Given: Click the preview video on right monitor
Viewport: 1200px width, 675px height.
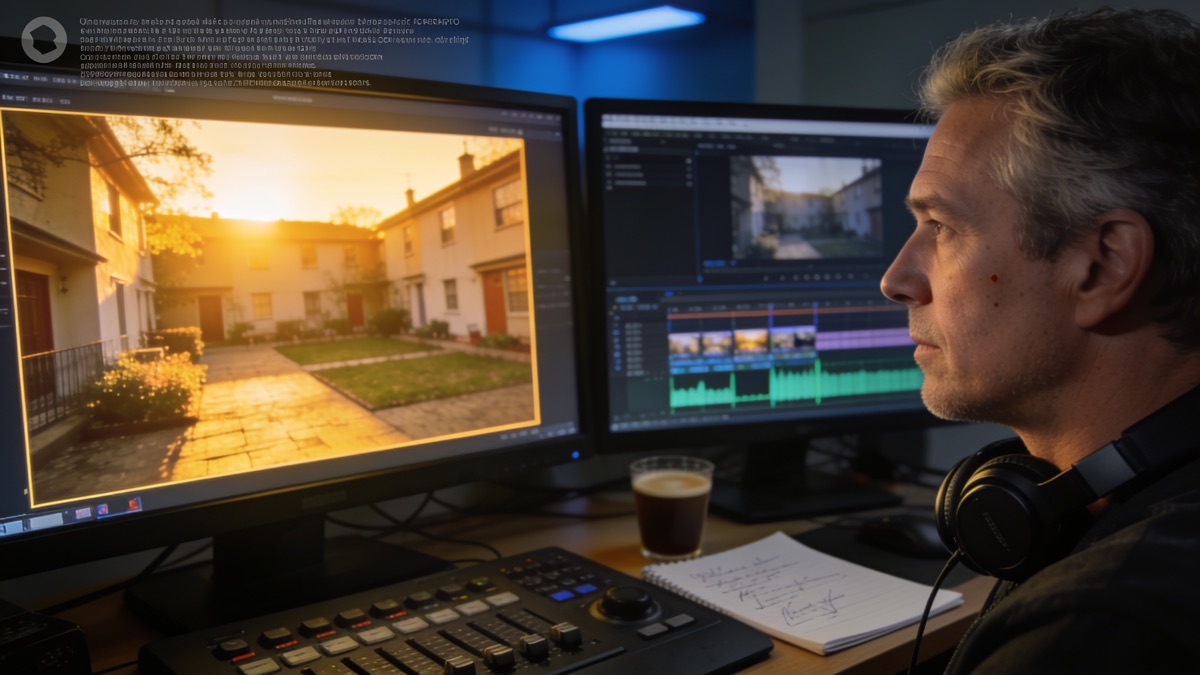Looking at the screenshot, I should tap(805, 208).
